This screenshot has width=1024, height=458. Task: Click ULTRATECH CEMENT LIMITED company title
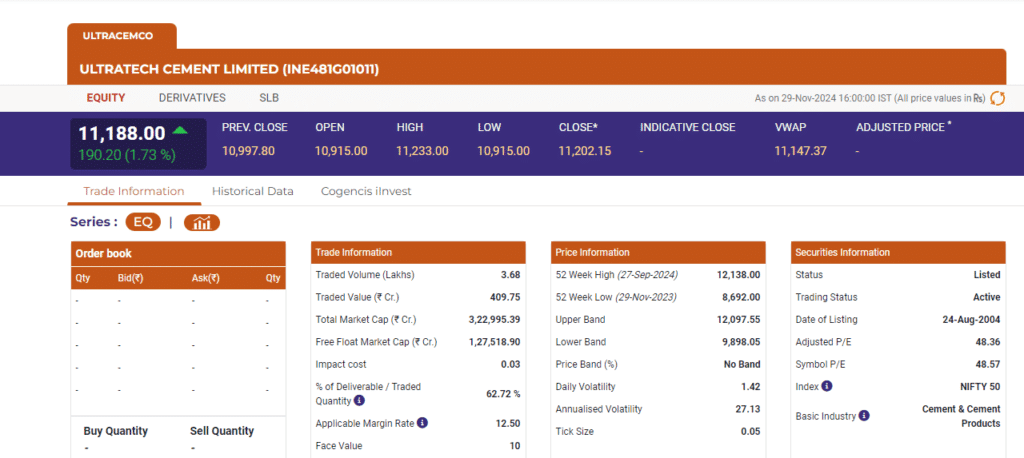229,69
